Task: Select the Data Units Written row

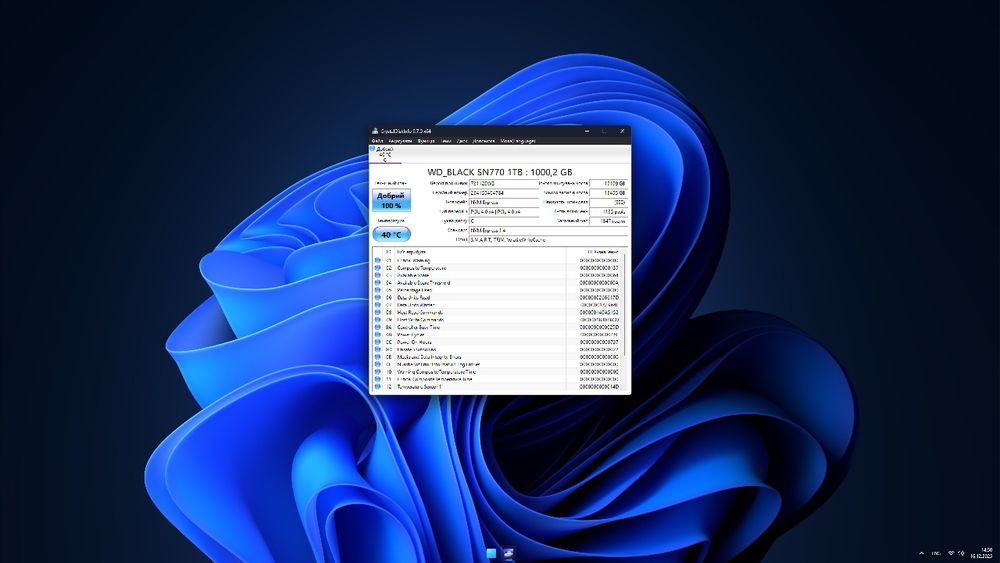Action: [x=497, y=305]
